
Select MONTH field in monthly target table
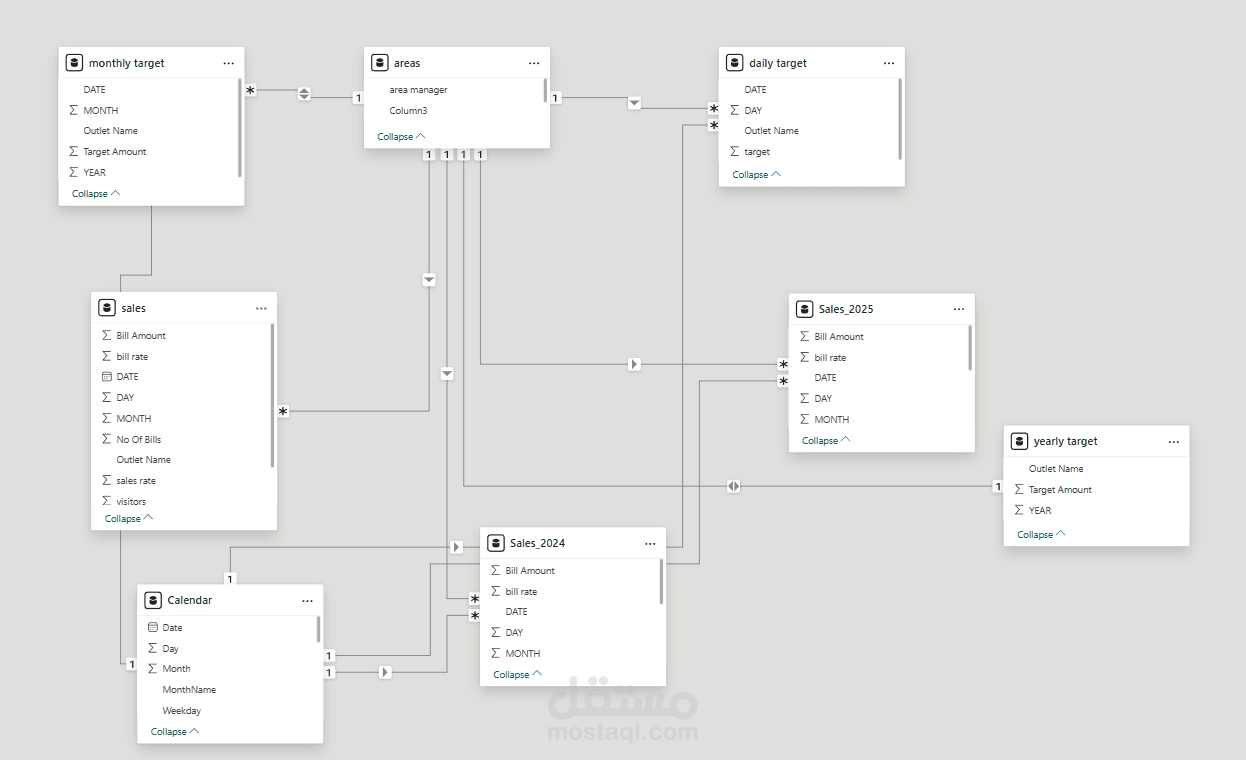(101, 111)
